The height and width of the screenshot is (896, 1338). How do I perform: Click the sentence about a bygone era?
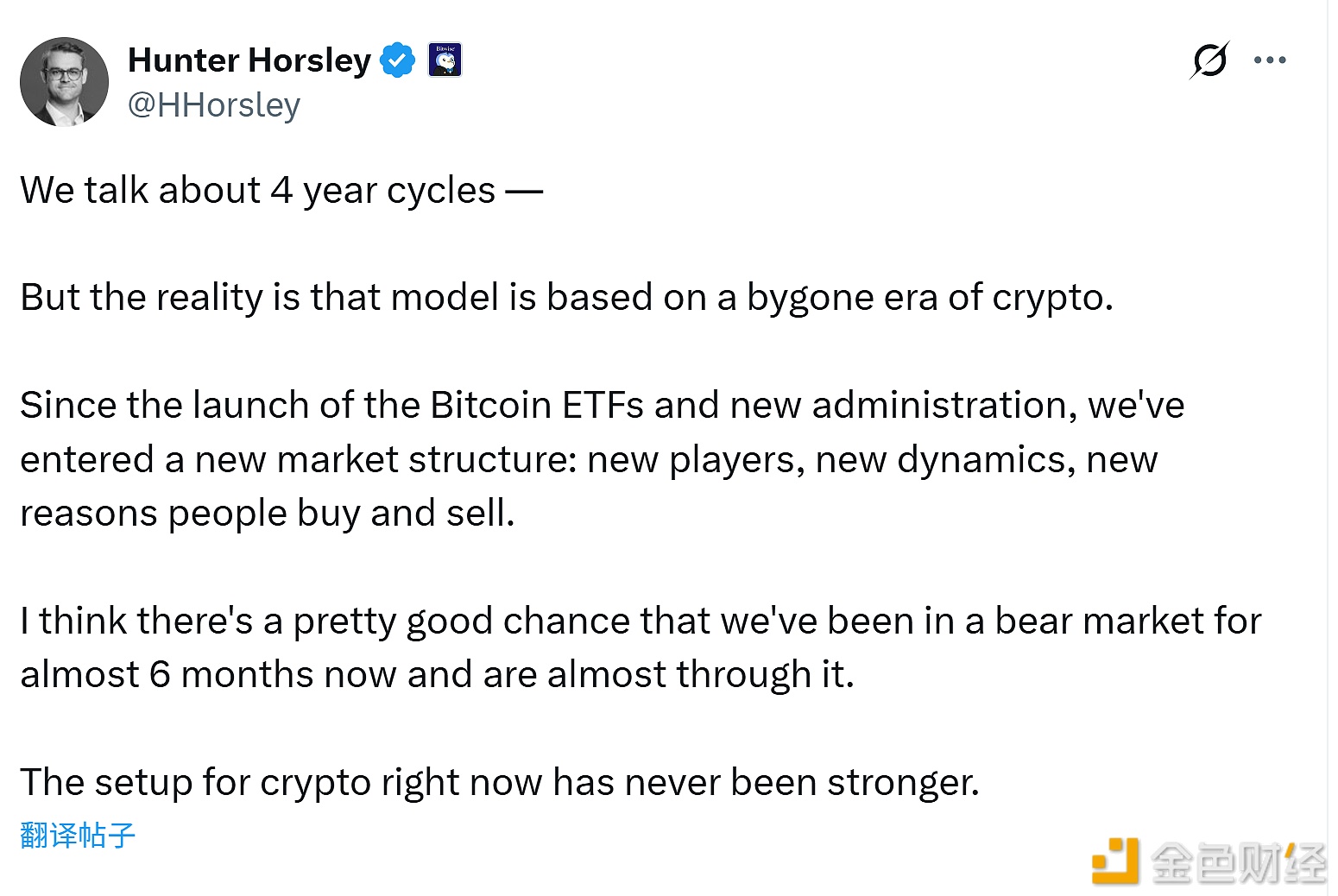click(x=566, y=298)
